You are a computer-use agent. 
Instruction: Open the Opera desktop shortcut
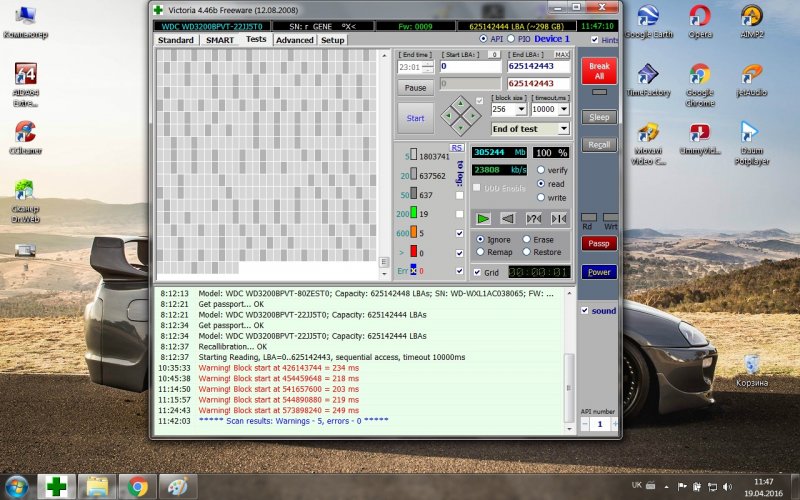pyautogui.click(x=700, y=22)
